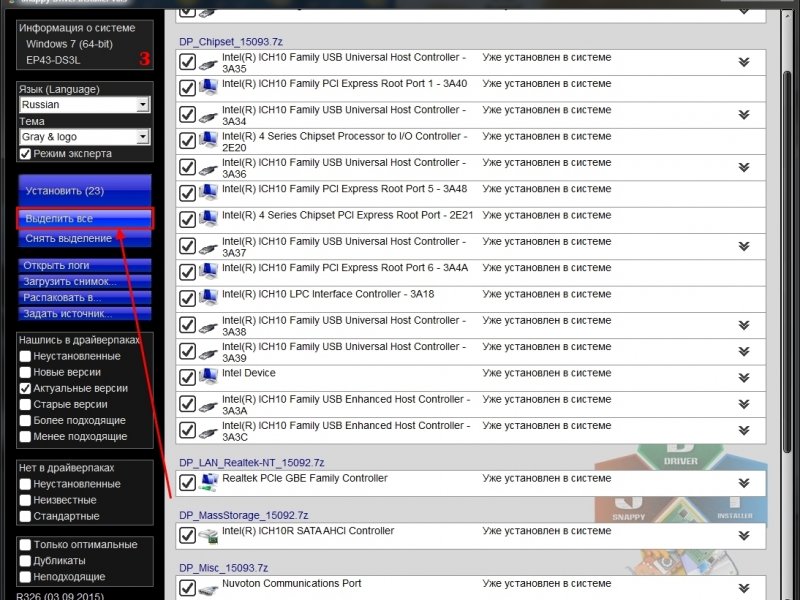Viewport: 800px width, 600px height.
Task: Click the USB icon of the 3A35 controller row
Action: pyautogui.click(x=208, y=64)
